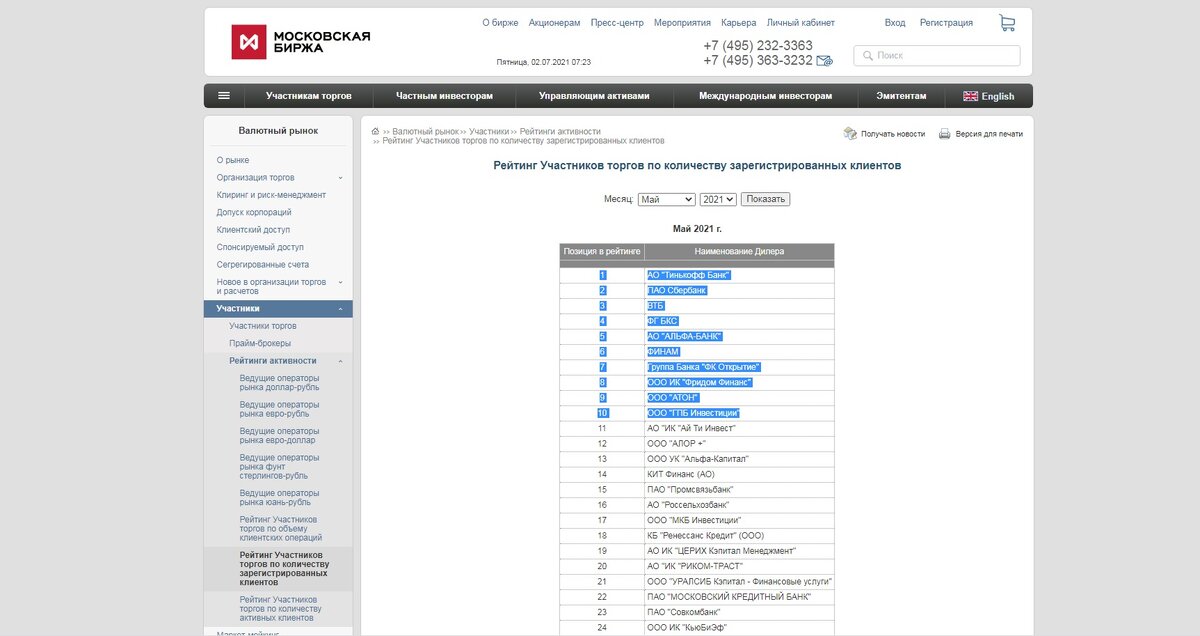Open the Мероприятия link
1200x636 pixels.
[x=682, y=23]
